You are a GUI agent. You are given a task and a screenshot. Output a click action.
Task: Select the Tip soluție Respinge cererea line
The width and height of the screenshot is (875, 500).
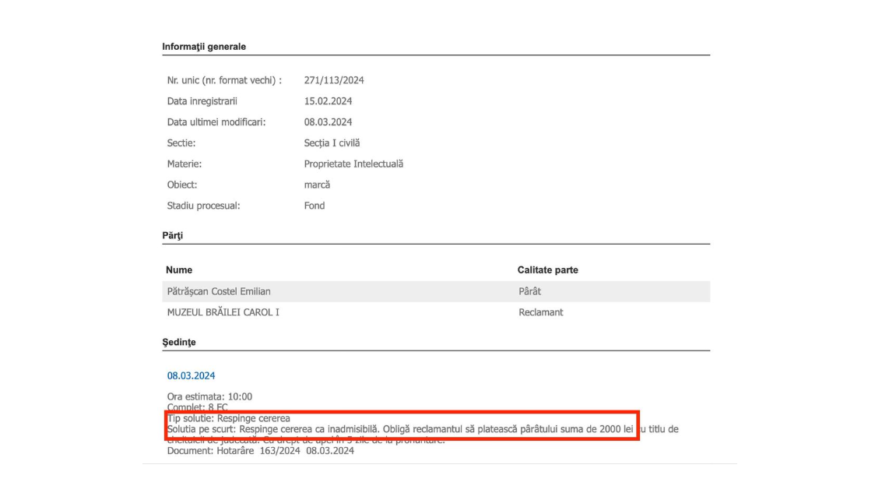tap(228, 418)
